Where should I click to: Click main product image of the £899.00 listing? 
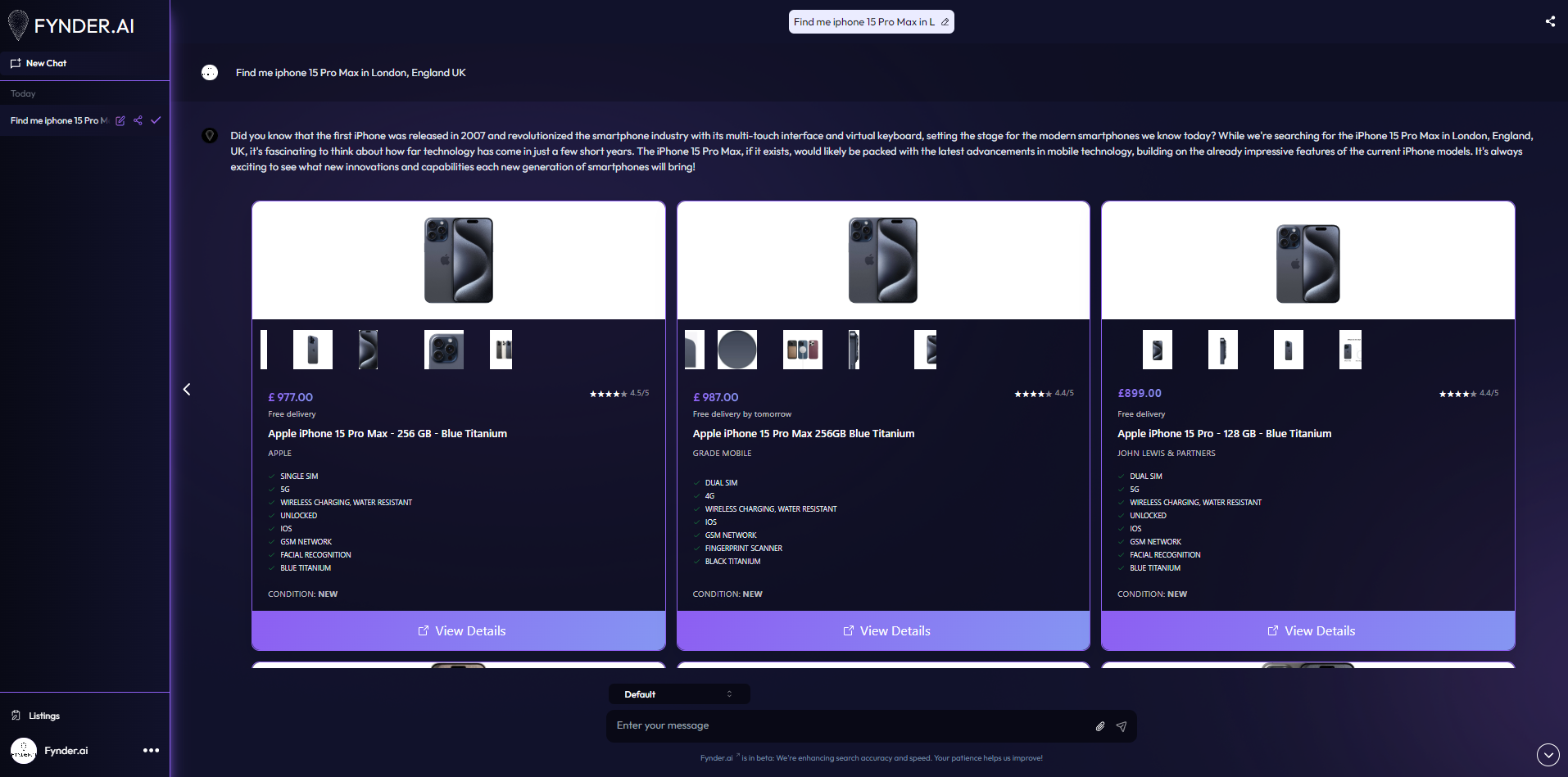click(x=1308, y=264)
